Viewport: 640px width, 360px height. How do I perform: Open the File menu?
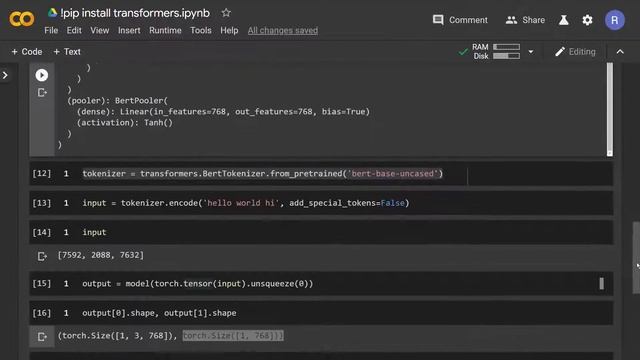click(x=51, y=31)
